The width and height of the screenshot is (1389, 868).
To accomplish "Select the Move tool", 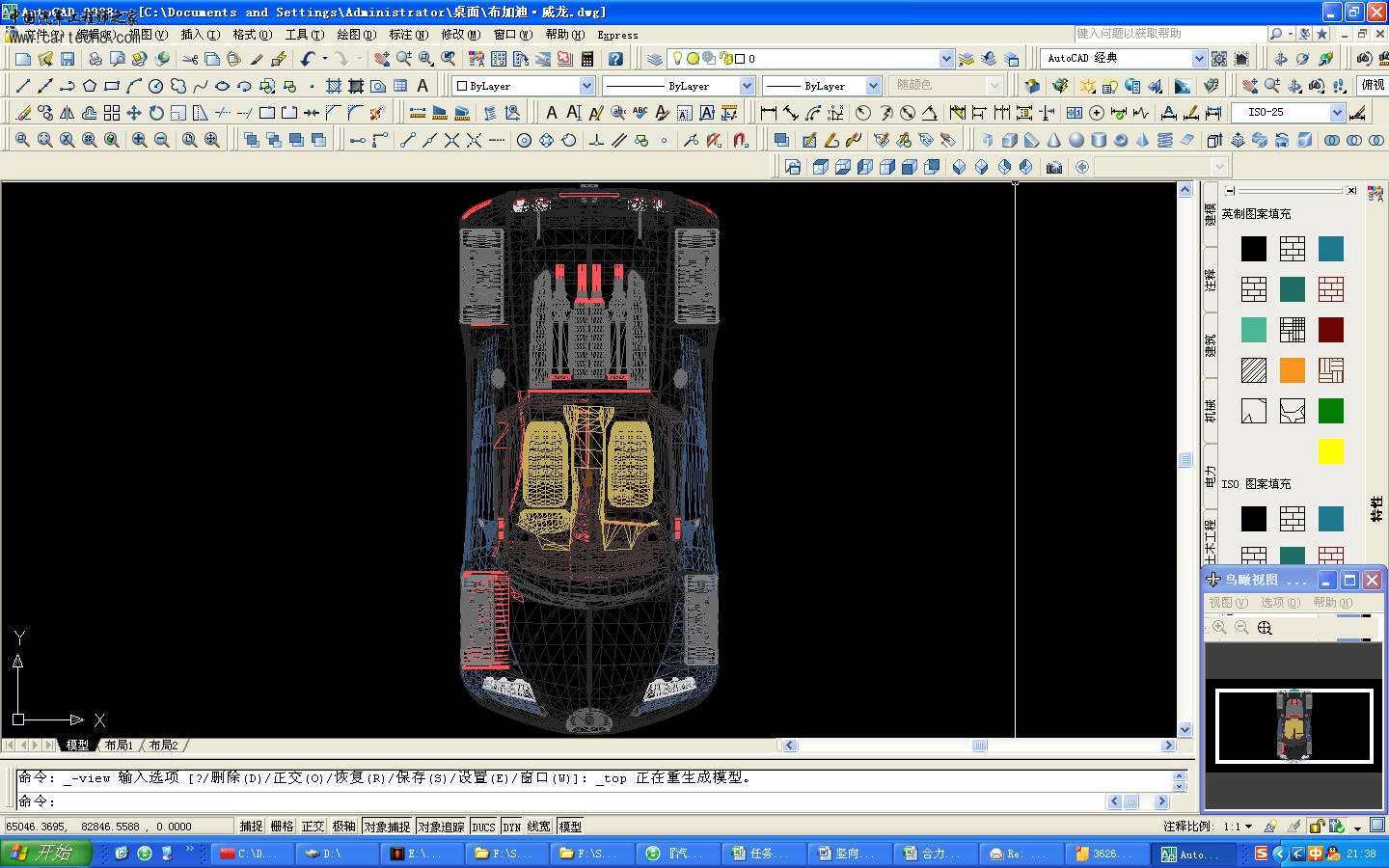I will (134, 113).
